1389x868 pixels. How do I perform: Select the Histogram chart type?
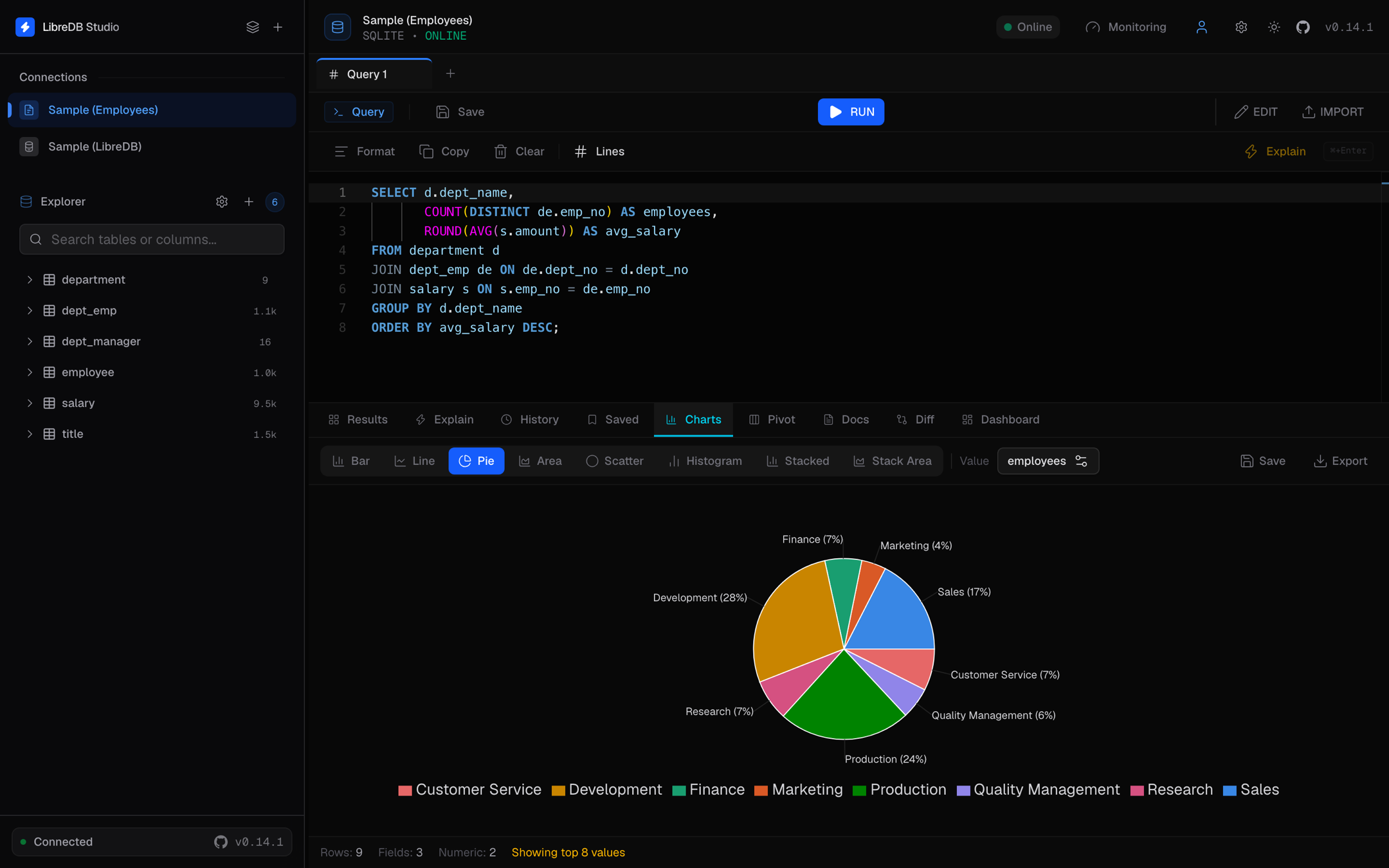click(705, 461)
